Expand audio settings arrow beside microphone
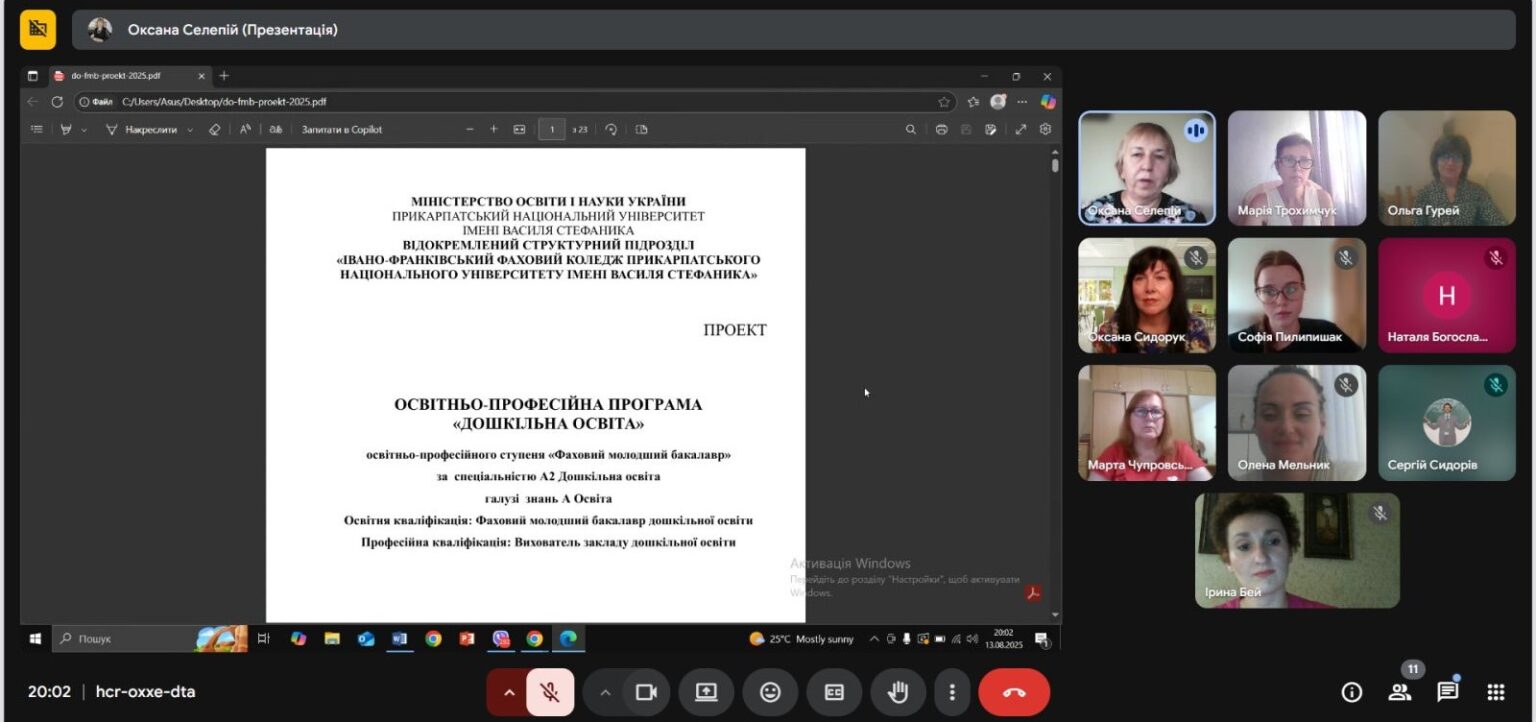This screenshot has width=1536, height=722. point(508,692)
